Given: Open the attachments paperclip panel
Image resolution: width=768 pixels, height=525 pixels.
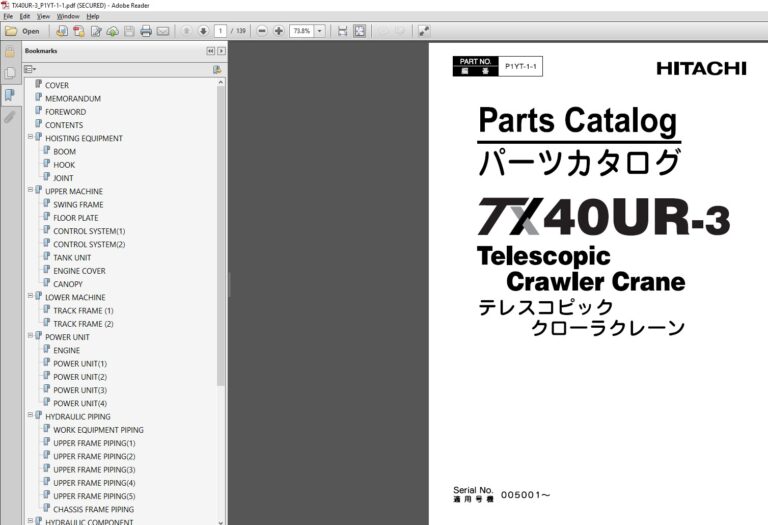Looking at the screenshot, I should tap(10, 117).
